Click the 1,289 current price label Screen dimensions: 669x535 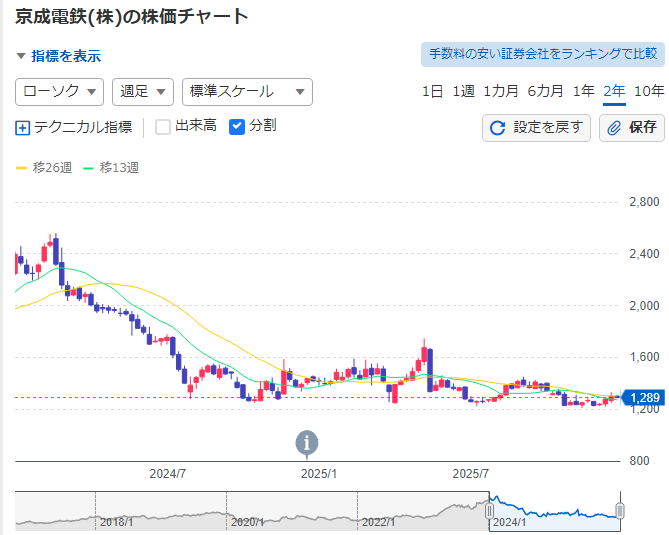(644, 398)
